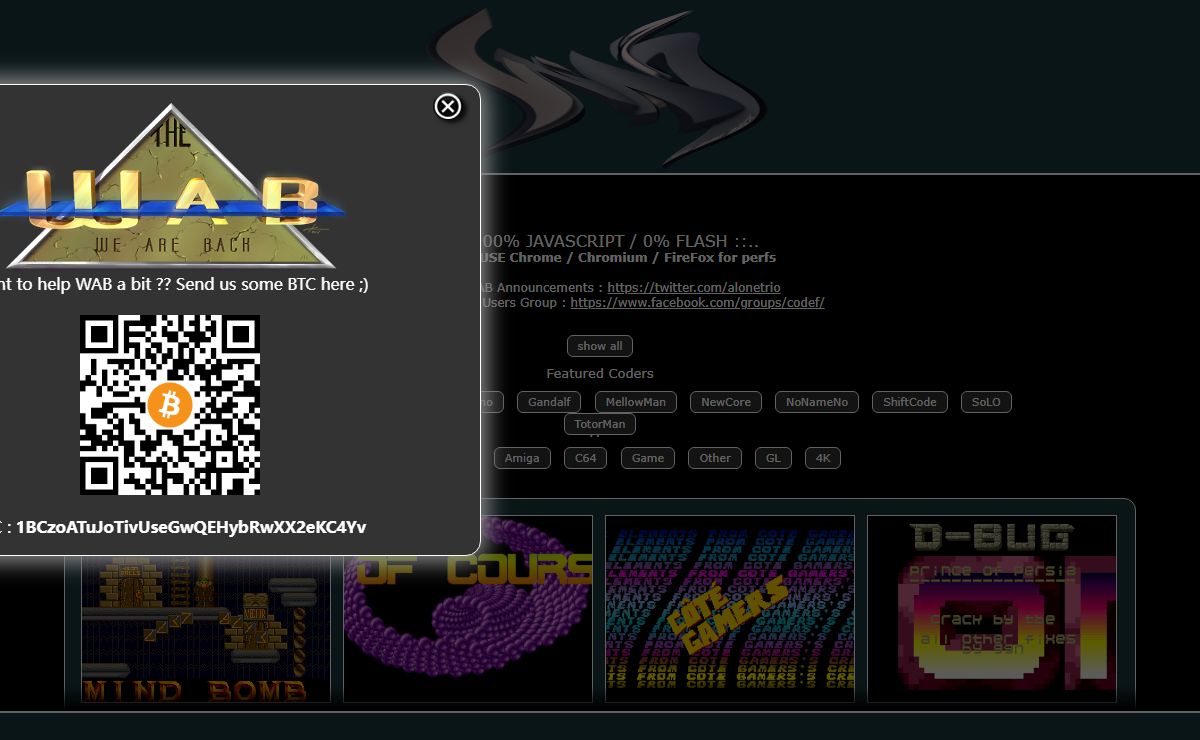Click the 'USE Chrome / Chromium / FireFox' note

click(628, 258)
